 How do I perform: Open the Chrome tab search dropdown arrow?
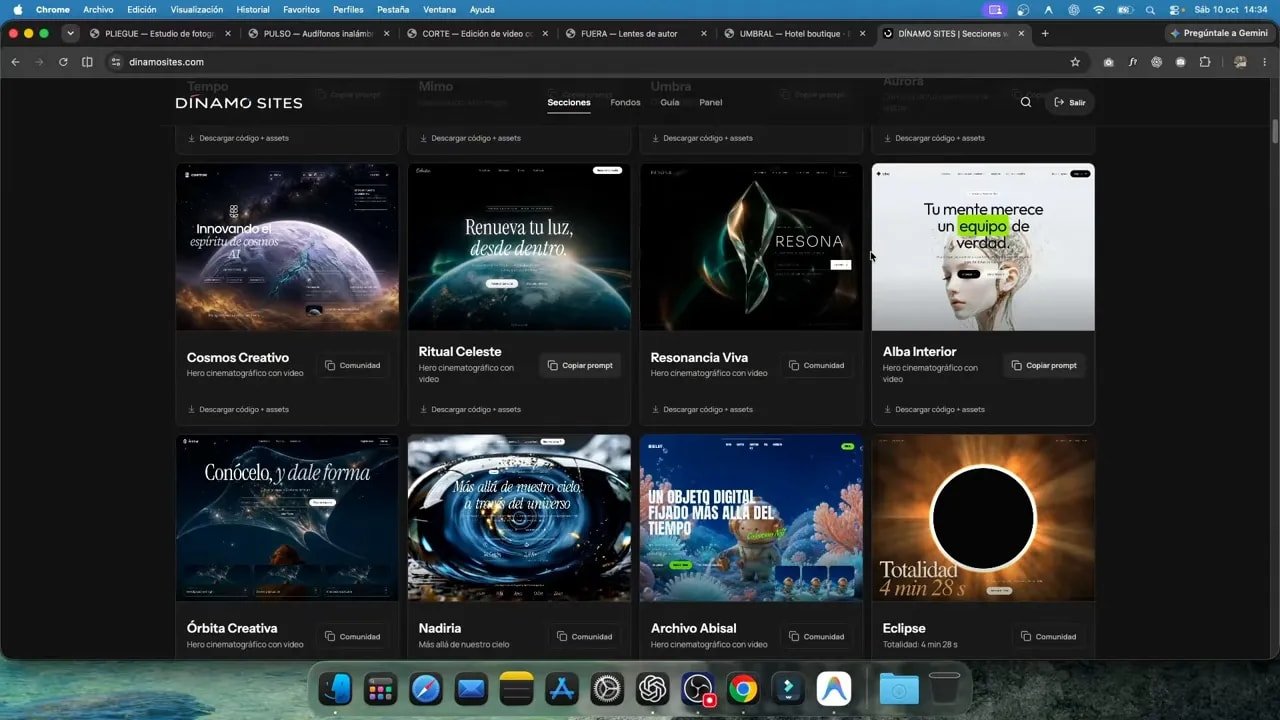[x=70, y=33]
